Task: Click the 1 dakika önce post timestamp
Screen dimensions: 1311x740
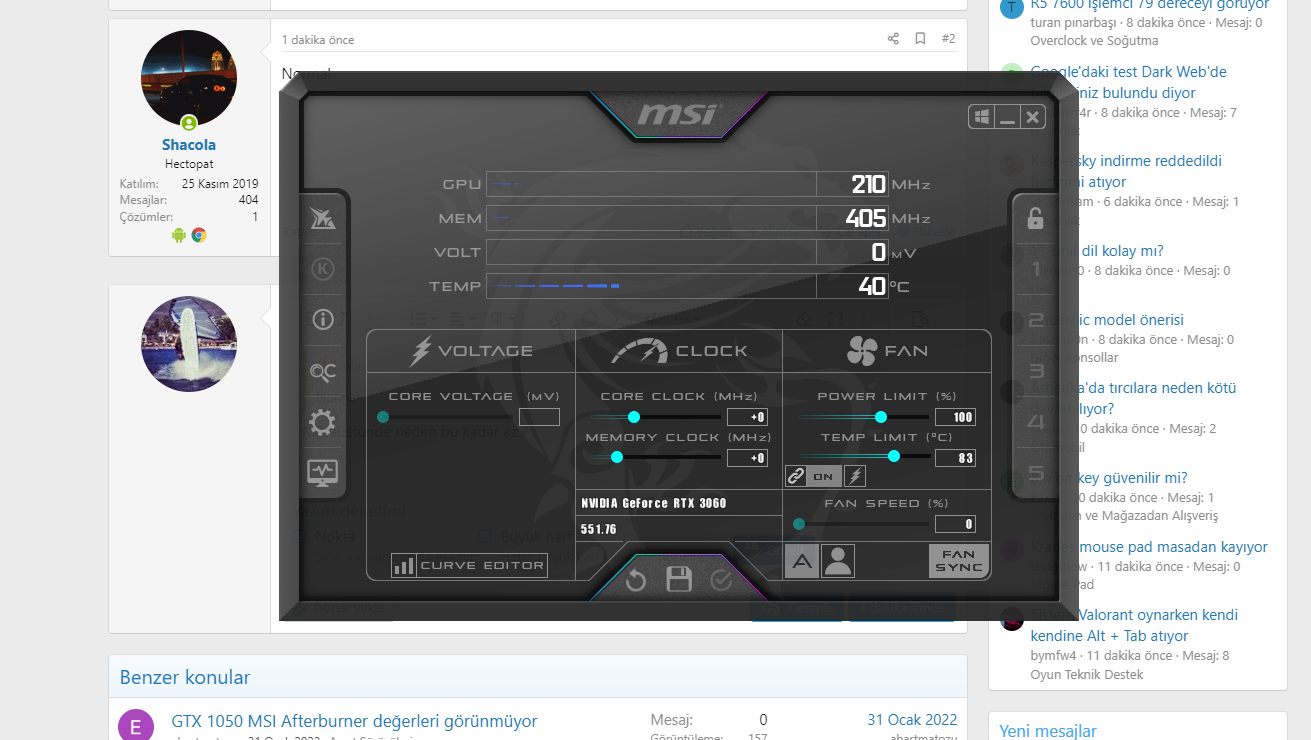Action: [x=318, y=40]
